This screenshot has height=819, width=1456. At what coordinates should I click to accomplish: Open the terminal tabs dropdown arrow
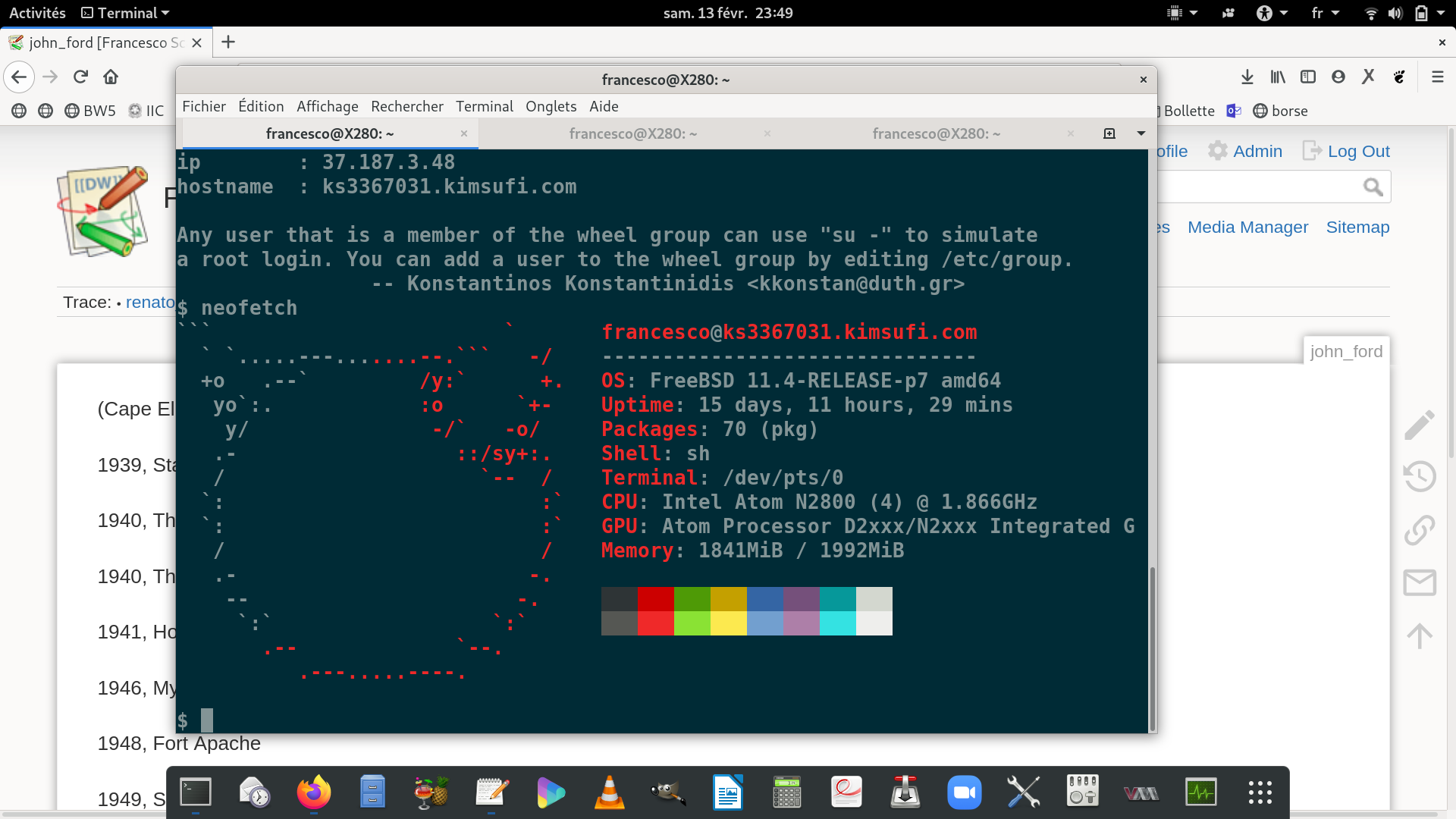1141,133
